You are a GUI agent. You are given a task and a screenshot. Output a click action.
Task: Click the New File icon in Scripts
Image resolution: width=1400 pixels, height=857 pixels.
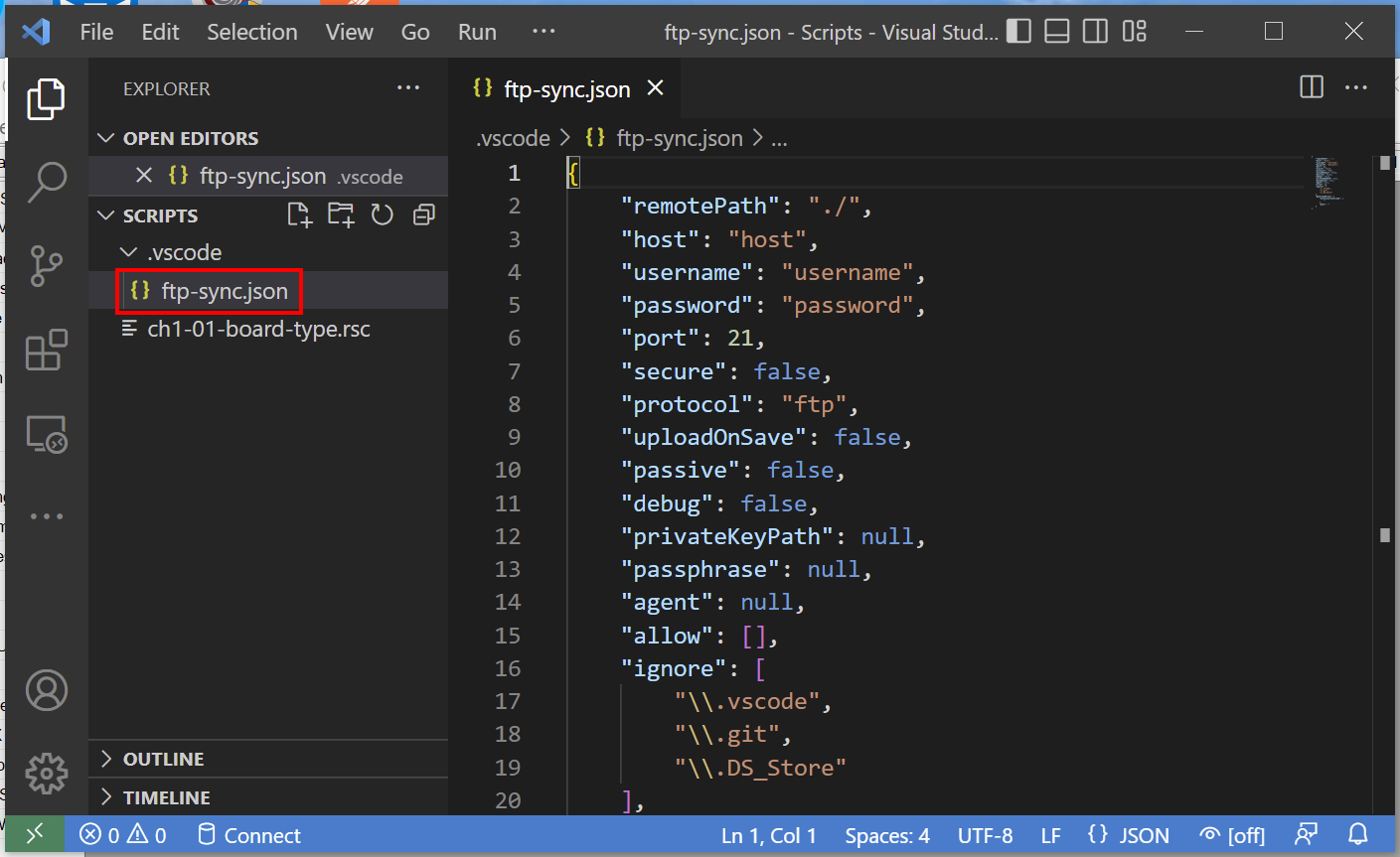pyautogui.click(x=299, y=215)
